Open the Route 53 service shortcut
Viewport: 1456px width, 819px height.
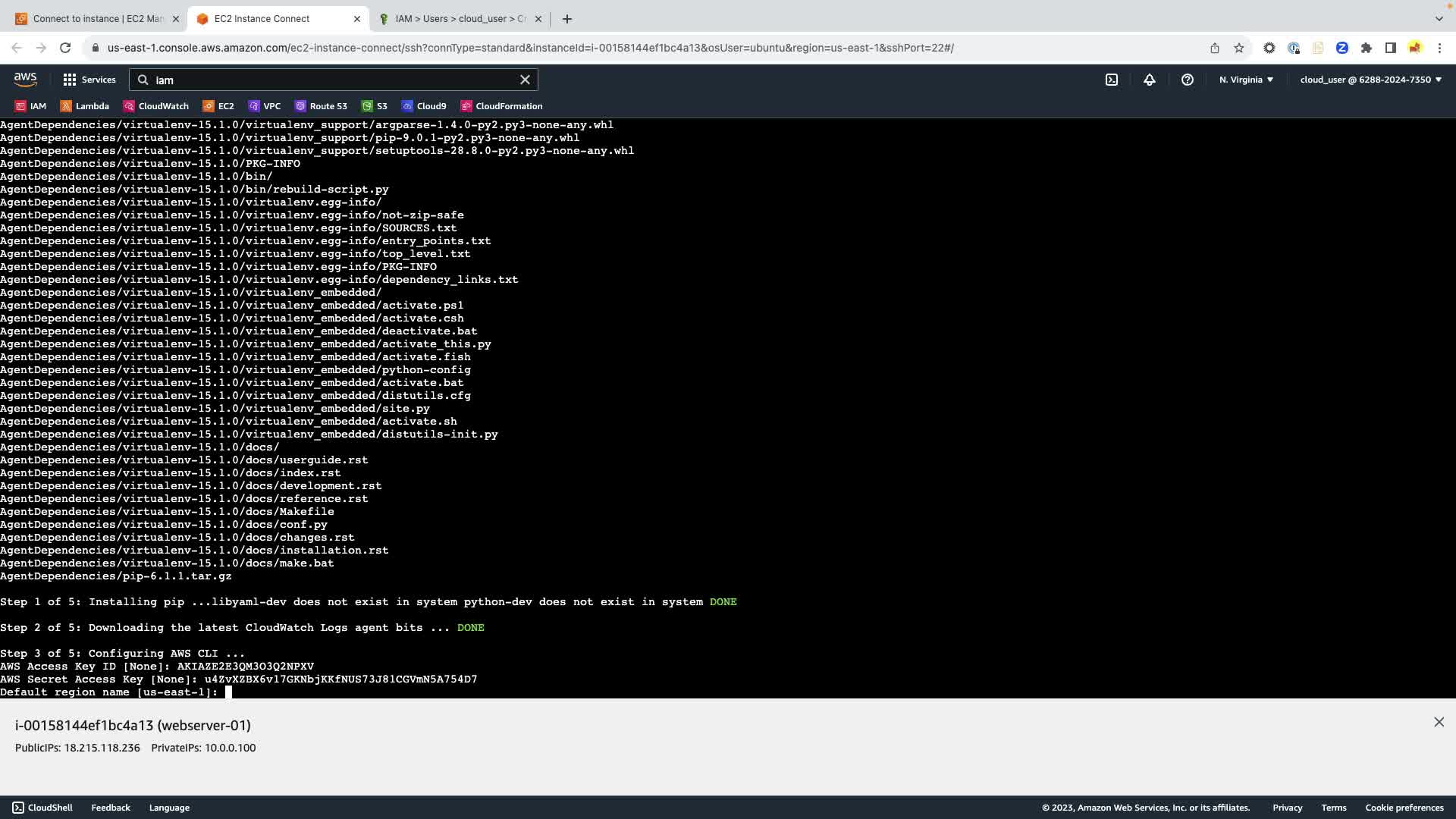tap(321, 106)
